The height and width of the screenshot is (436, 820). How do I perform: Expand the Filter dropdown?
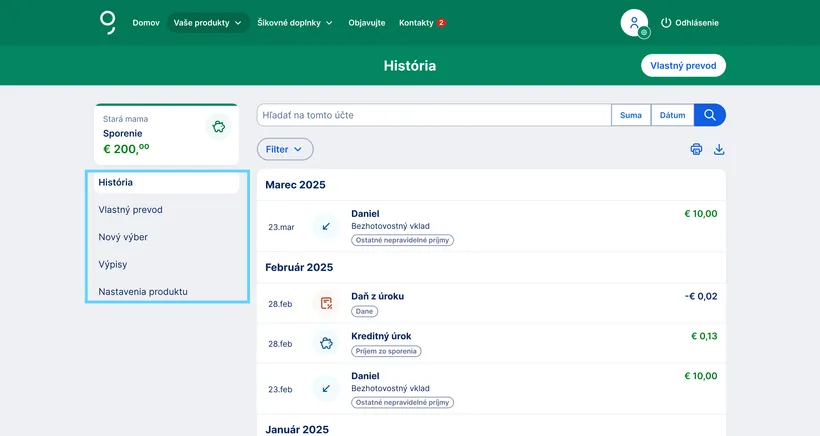coord(285,149)
